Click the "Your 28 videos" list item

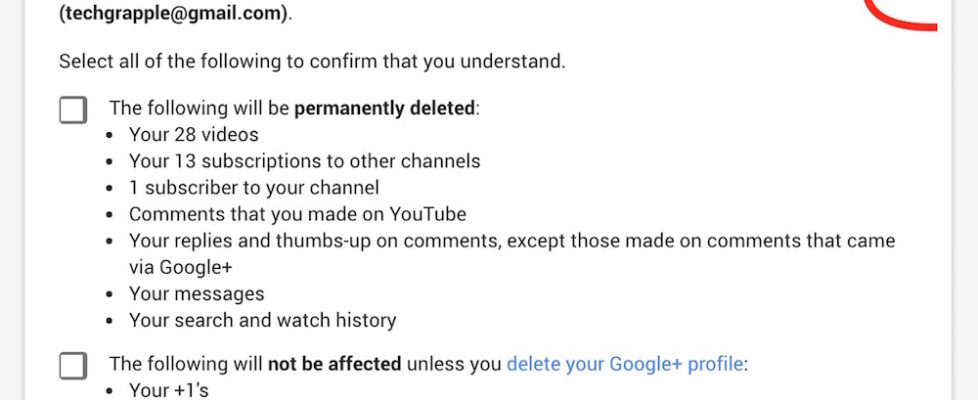pos(194,134)
